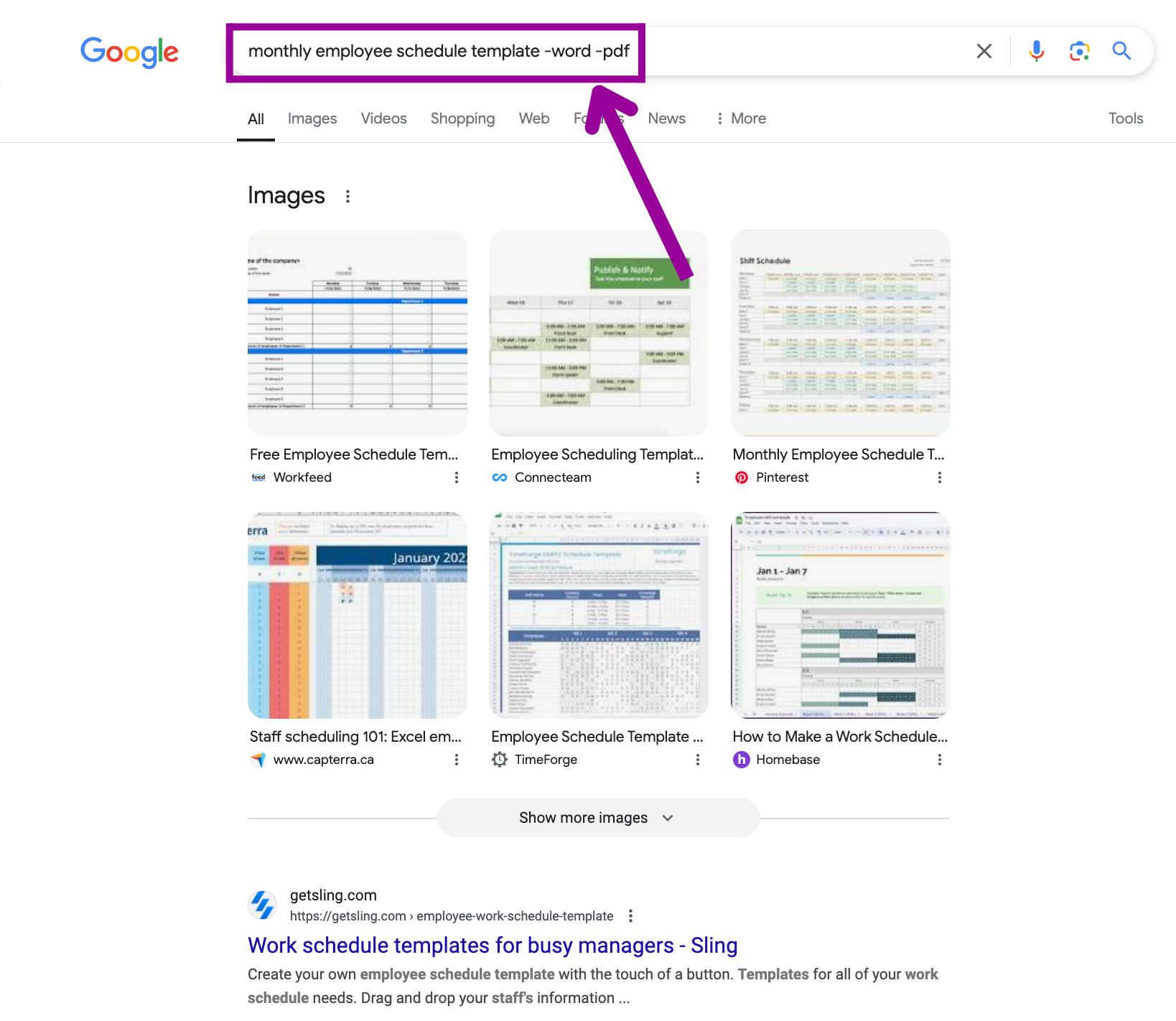1176x1021 pixels.
Task: Open the Tools options
Action: (1125, 118)
